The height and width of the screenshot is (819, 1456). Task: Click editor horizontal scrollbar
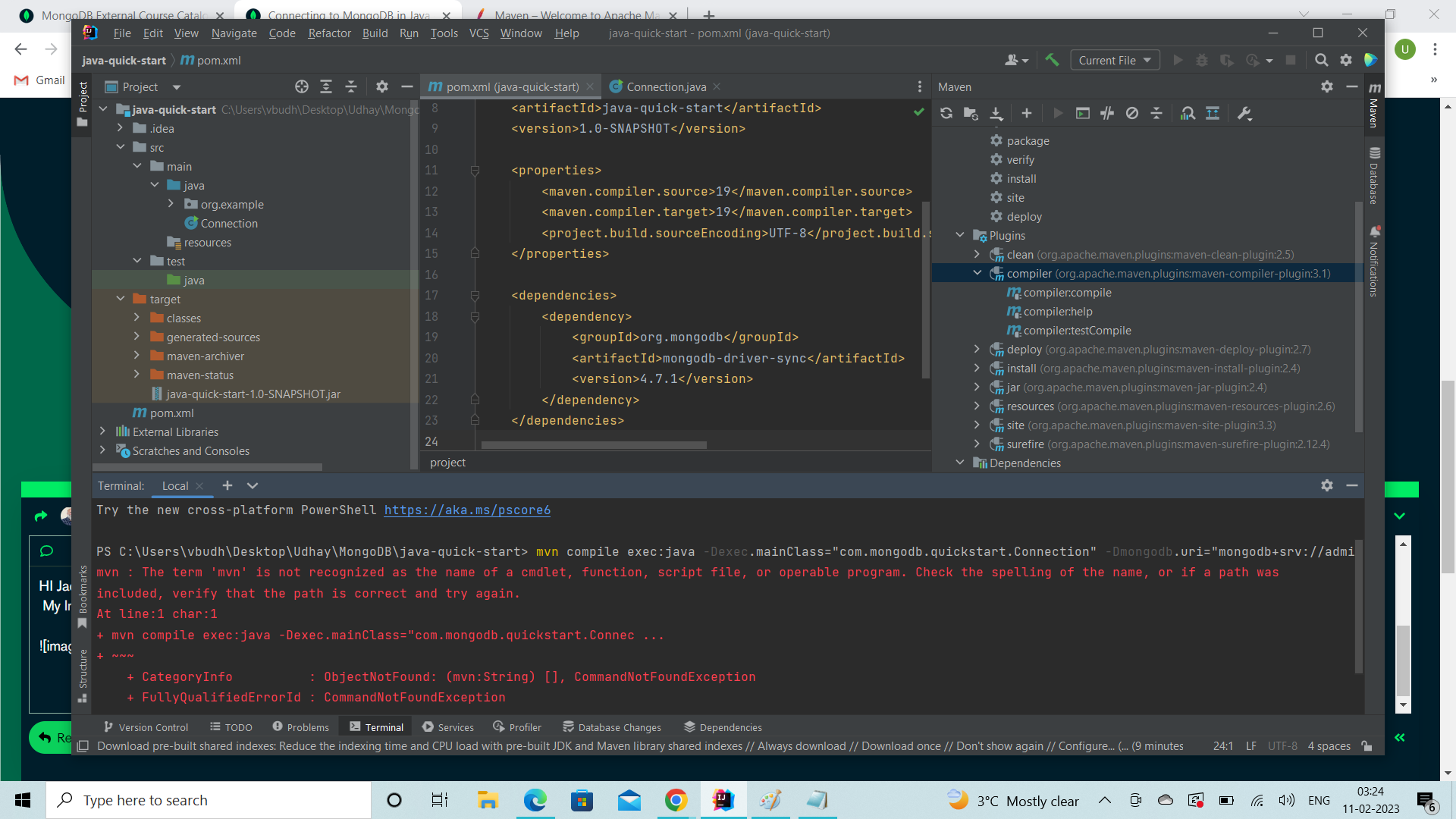coord(593,445)
